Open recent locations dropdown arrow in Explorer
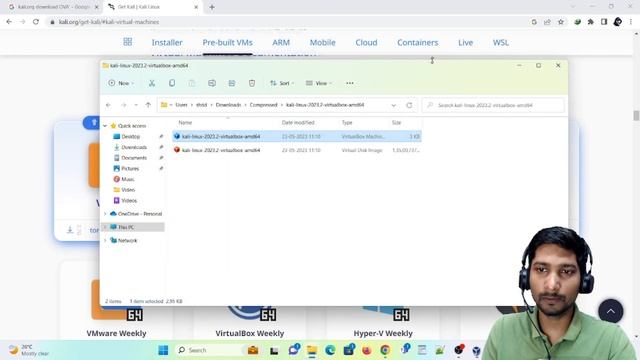The height and width of the screenshot is (360, 640). pos(136,105)
